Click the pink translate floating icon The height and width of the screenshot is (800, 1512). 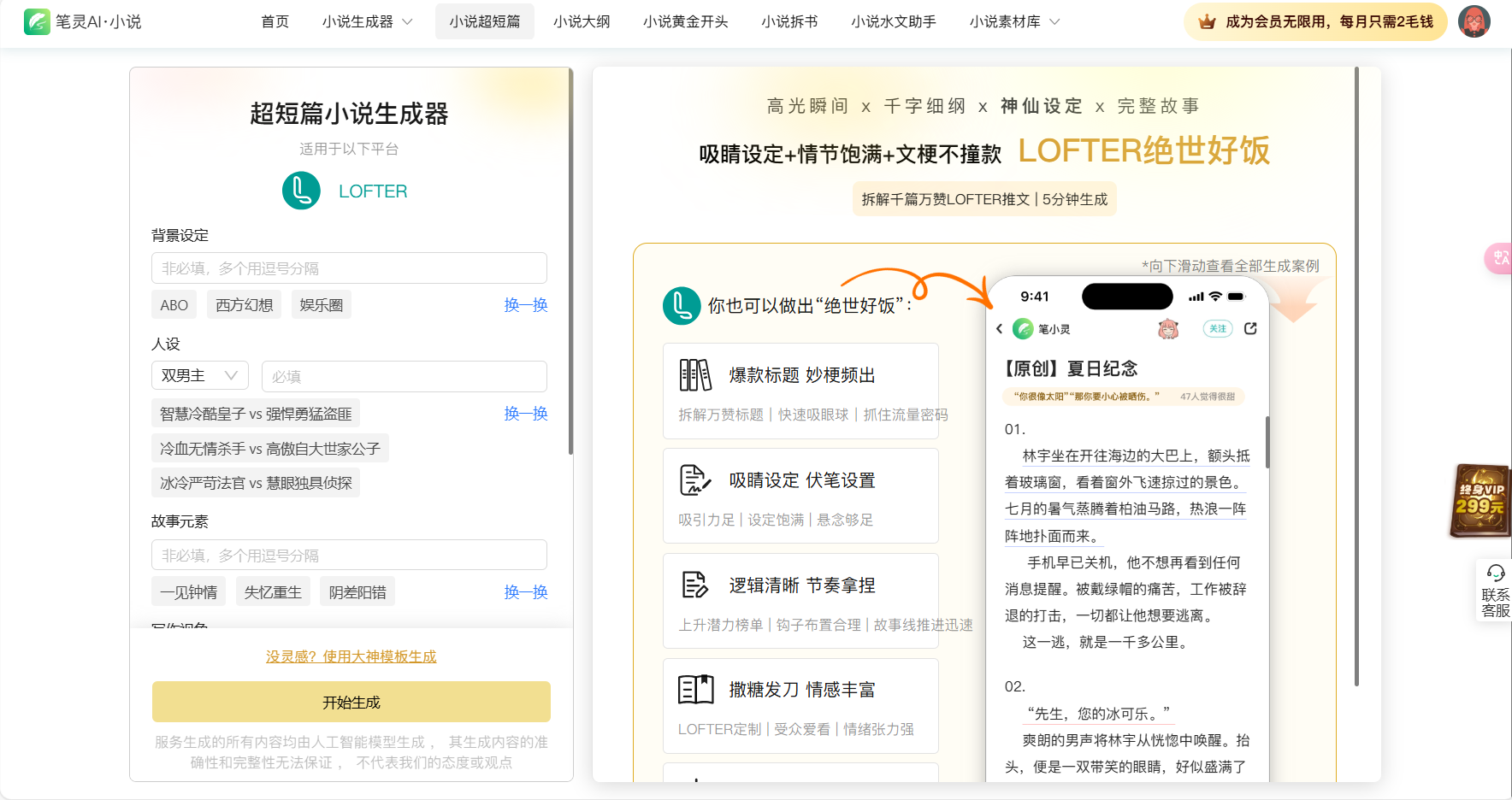point(1499,258)
